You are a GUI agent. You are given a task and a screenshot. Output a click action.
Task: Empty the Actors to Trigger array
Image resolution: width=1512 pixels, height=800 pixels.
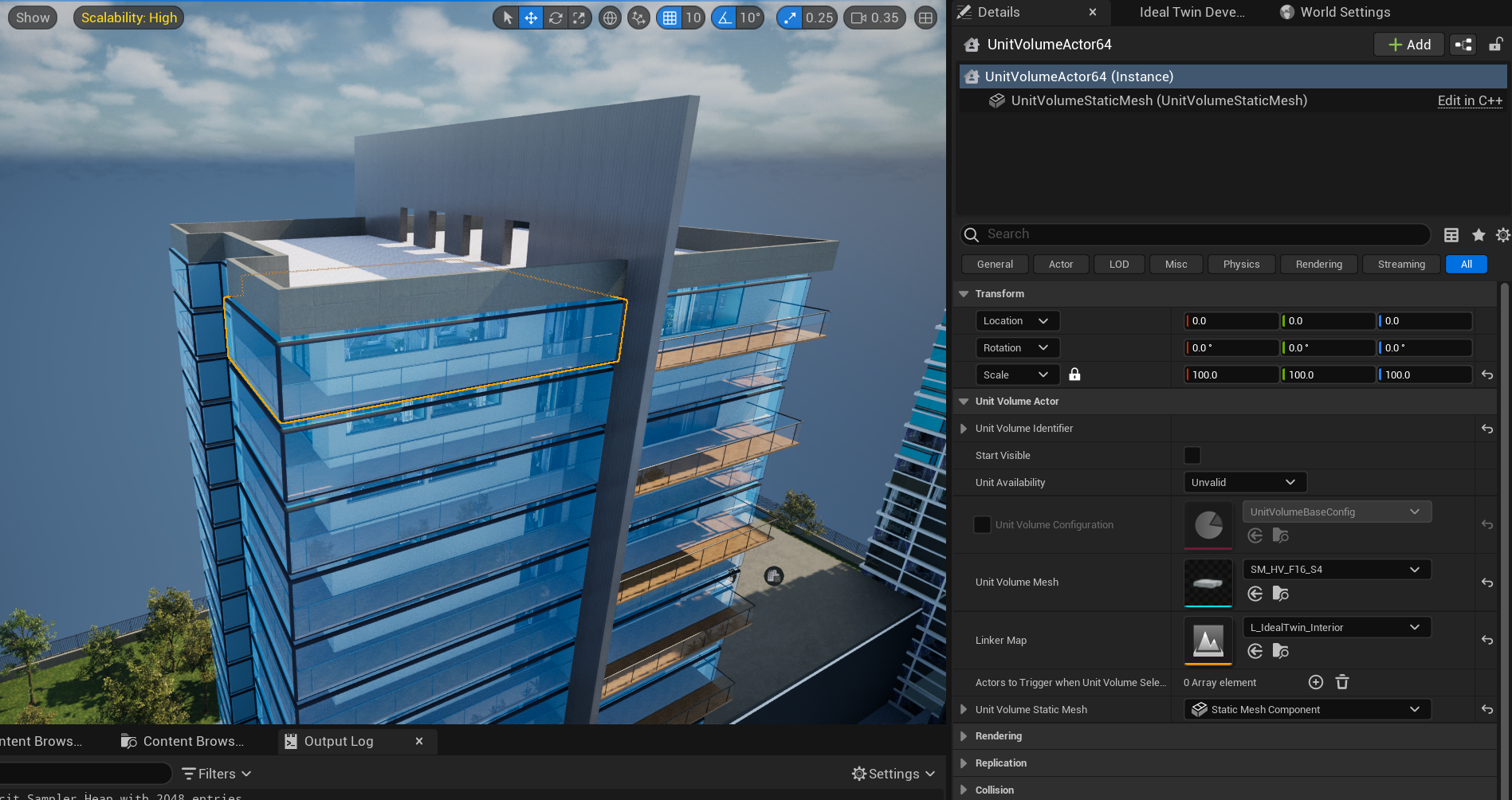pyautogui.click(x=1342, y=682)
